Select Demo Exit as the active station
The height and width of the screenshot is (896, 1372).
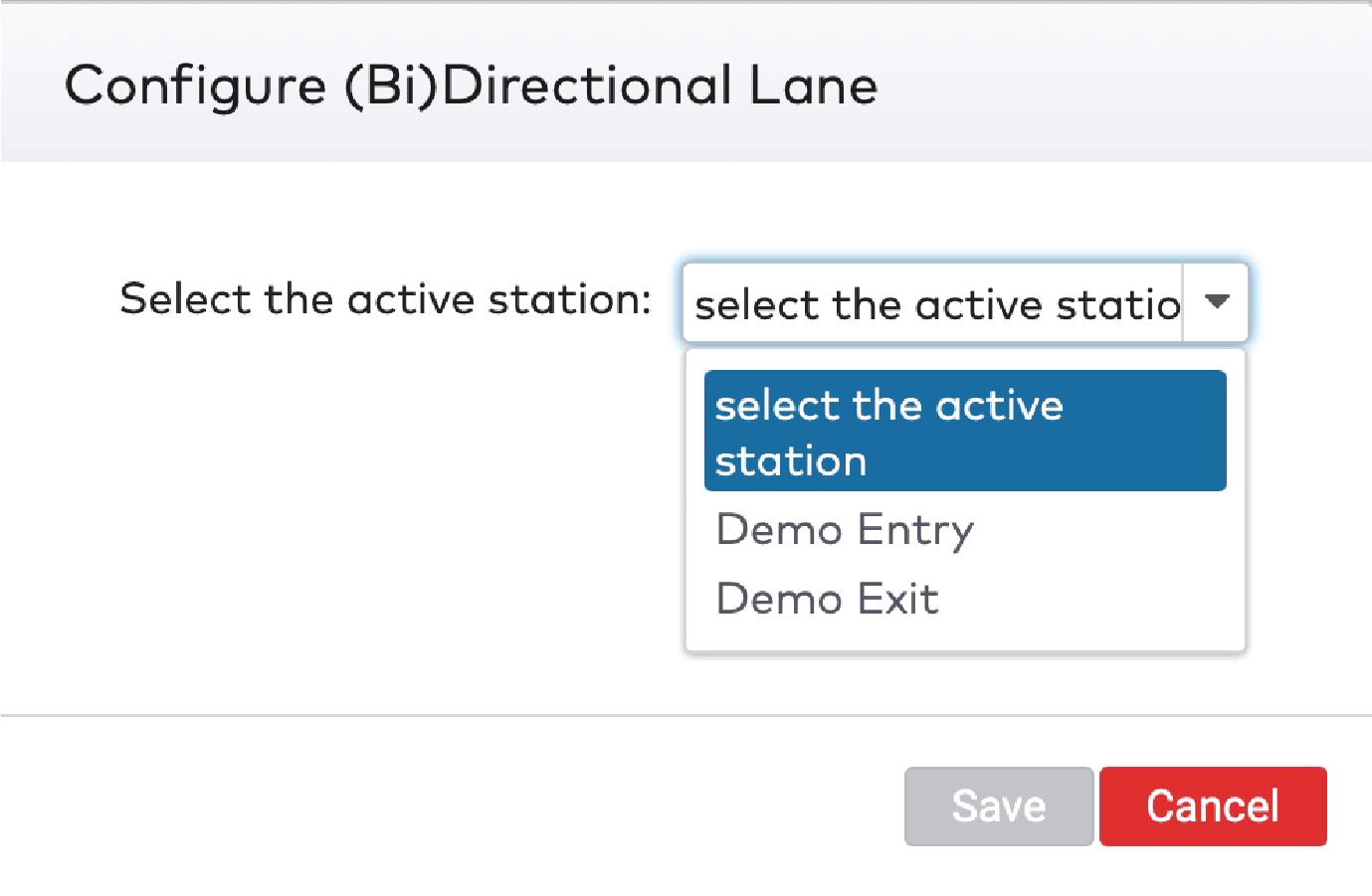pyautogui.click(x=827, y=598)
